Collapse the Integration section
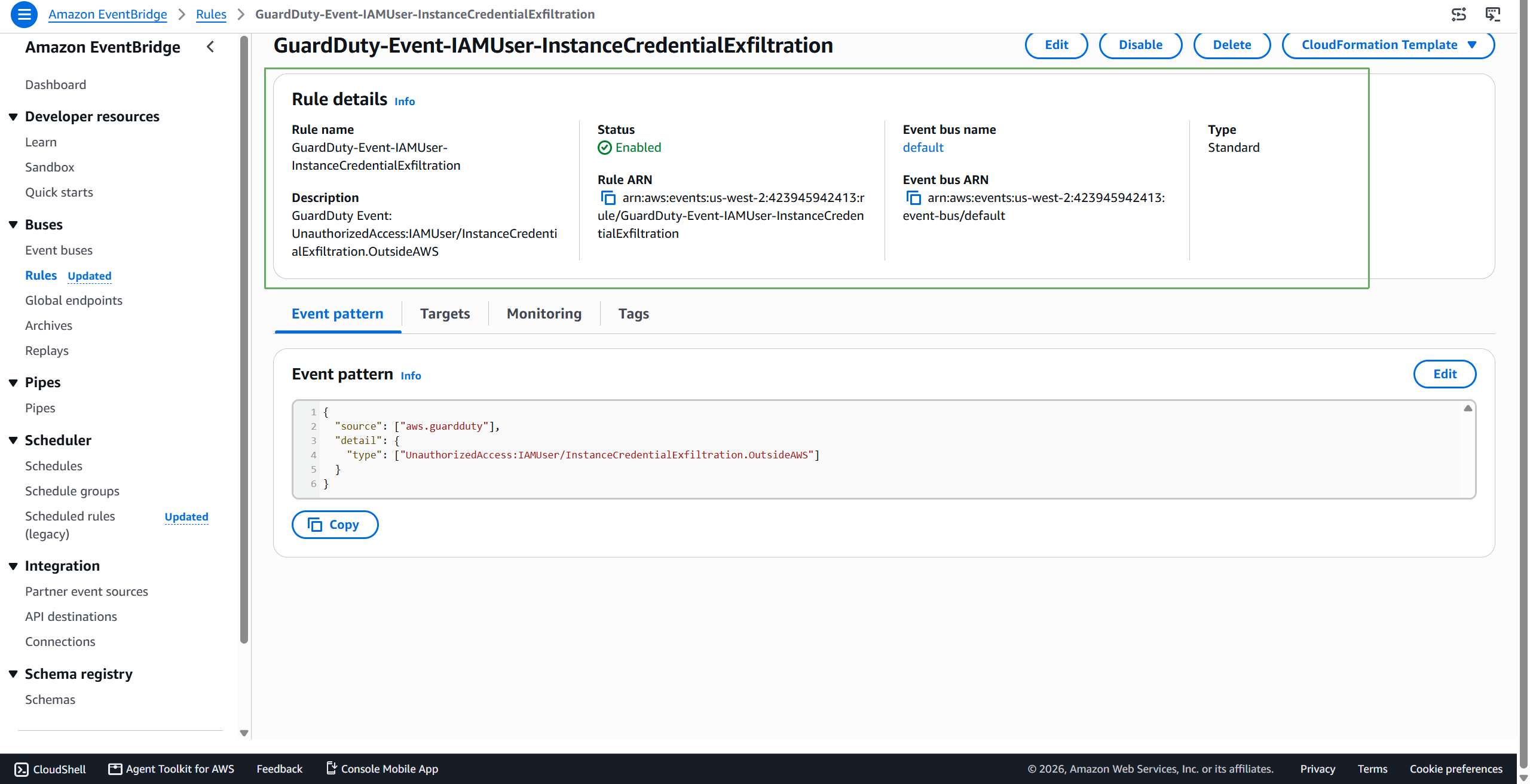 click(13, 566)
